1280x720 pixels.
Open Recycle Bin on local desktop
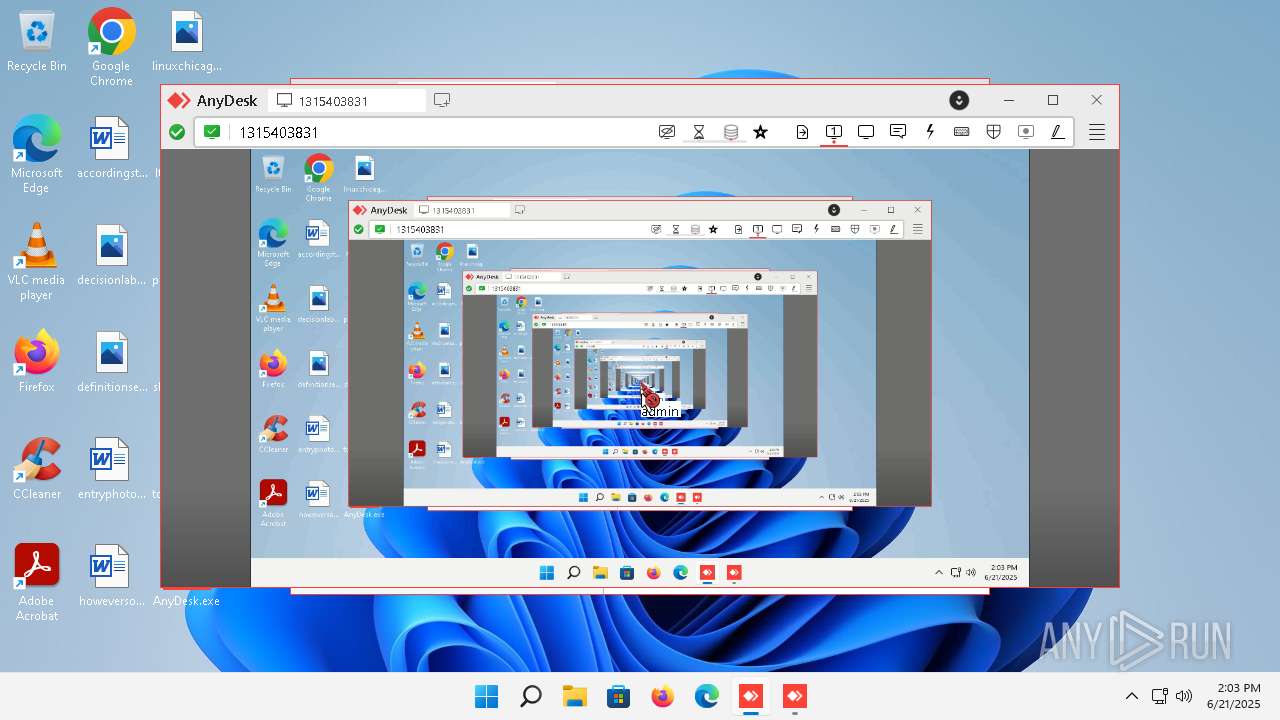tap(37, 42)
